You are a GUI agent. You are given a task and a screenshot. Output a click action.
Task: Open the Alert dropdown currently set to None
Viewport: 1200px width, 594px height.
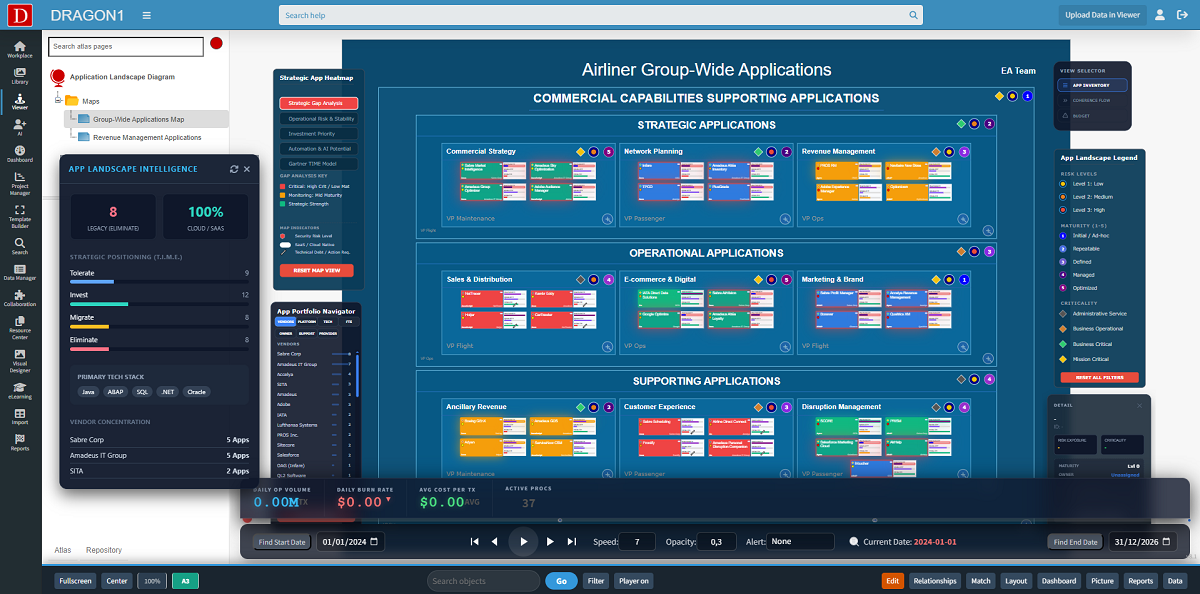[800, 541]
